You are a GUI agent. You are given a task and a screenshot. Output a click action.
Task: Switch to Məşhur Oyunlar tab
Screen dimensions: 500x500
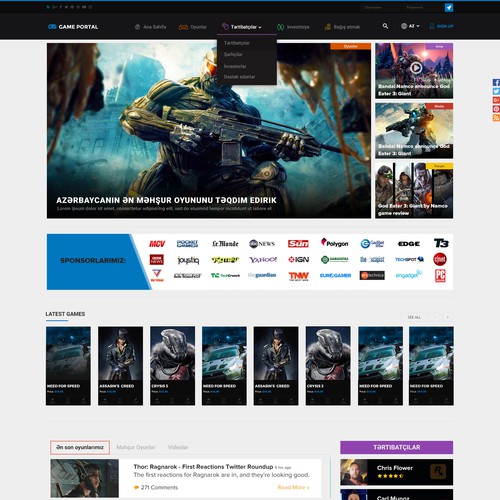[136, 447]
